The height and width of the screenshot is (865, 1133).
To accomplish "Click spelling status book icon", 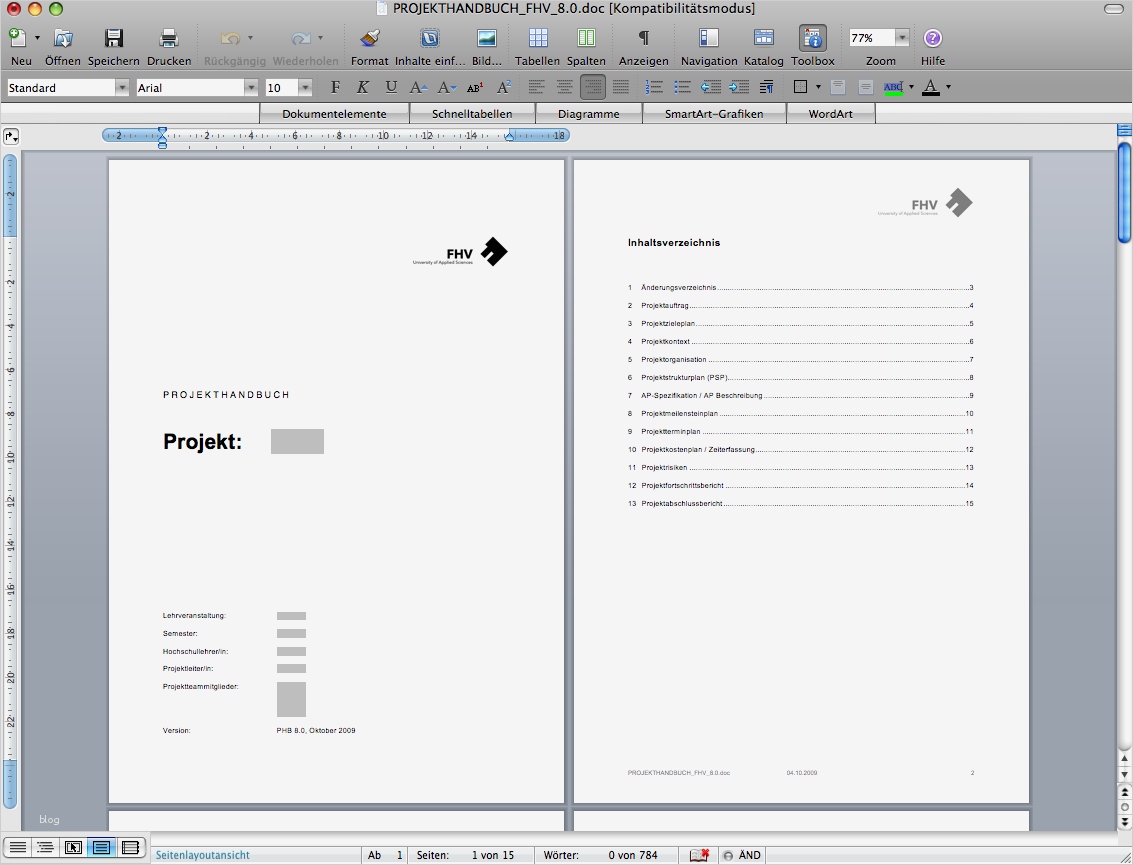I will coord(699,855).
